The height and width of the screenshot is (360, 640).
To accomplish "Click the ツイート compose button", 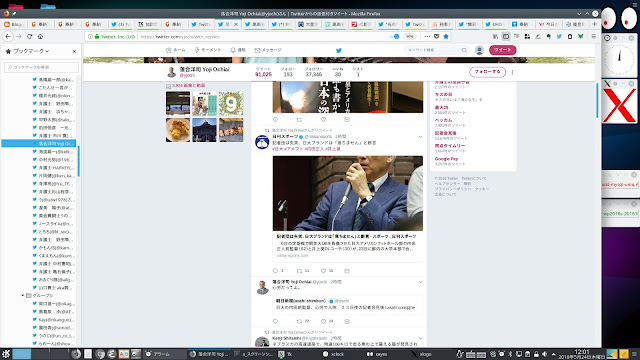I will pos(502,50).
